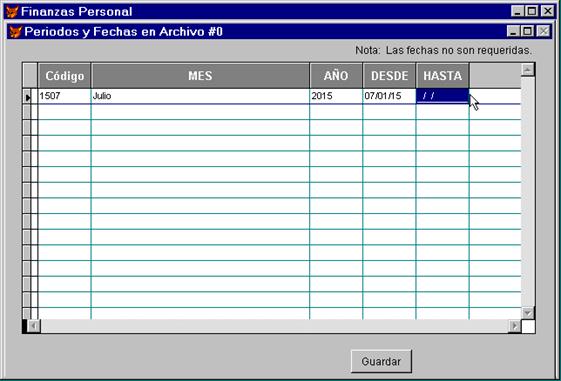Click the AÑO column header
Image resolution: width=561 pixels, height=381 pixels.
pos(336,75)
